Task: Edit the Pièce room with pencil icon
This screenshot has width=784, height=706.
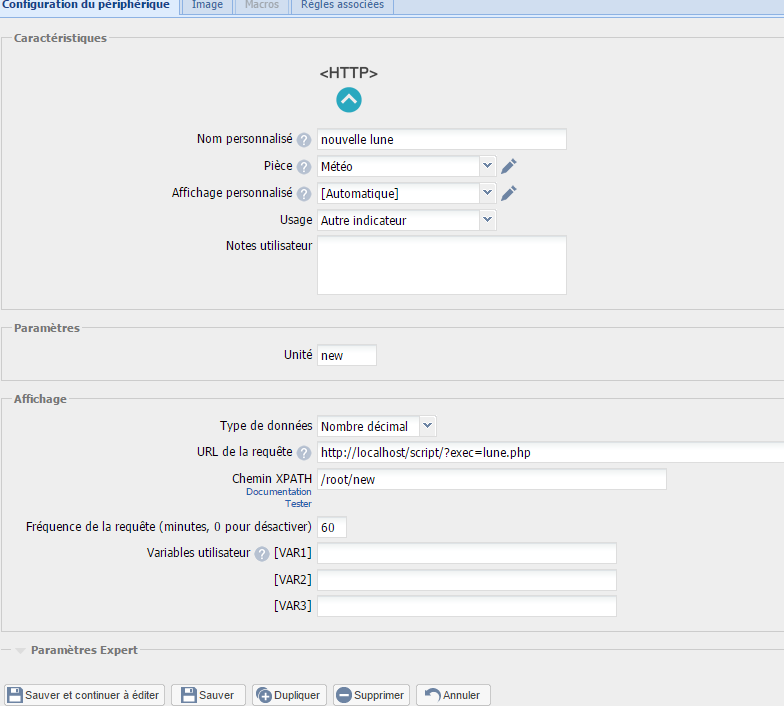Action: point(509,166)
